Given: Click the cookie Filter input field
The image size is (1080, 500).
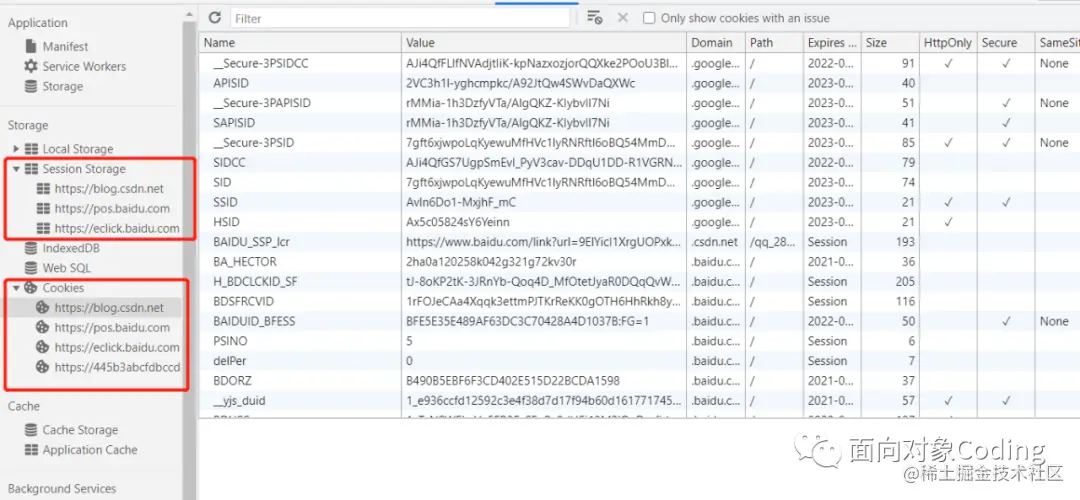Looking at the screenshot, I should click(400, 19).
